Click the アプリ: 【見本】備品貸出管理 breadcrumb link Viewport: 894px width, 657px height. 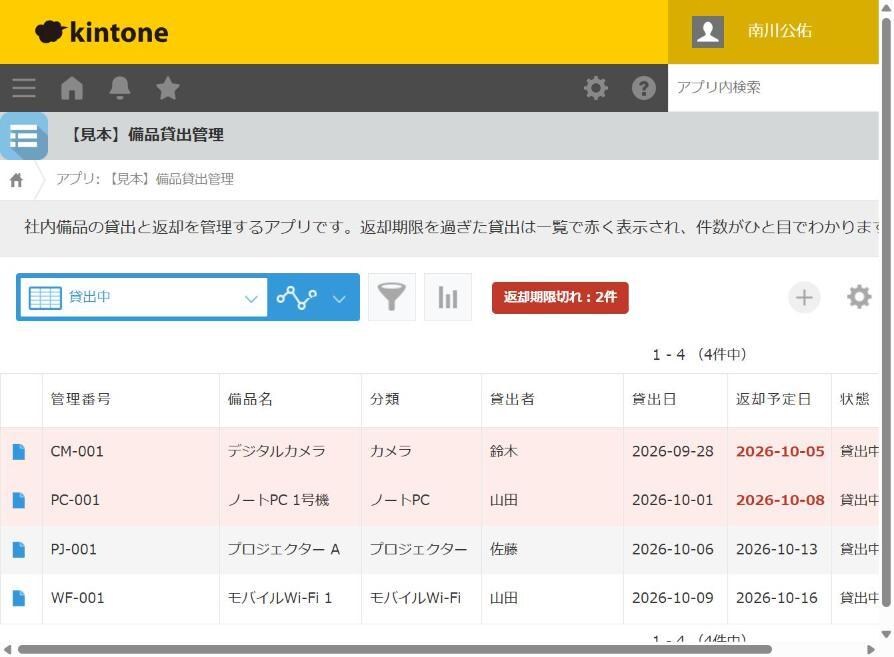145,179
